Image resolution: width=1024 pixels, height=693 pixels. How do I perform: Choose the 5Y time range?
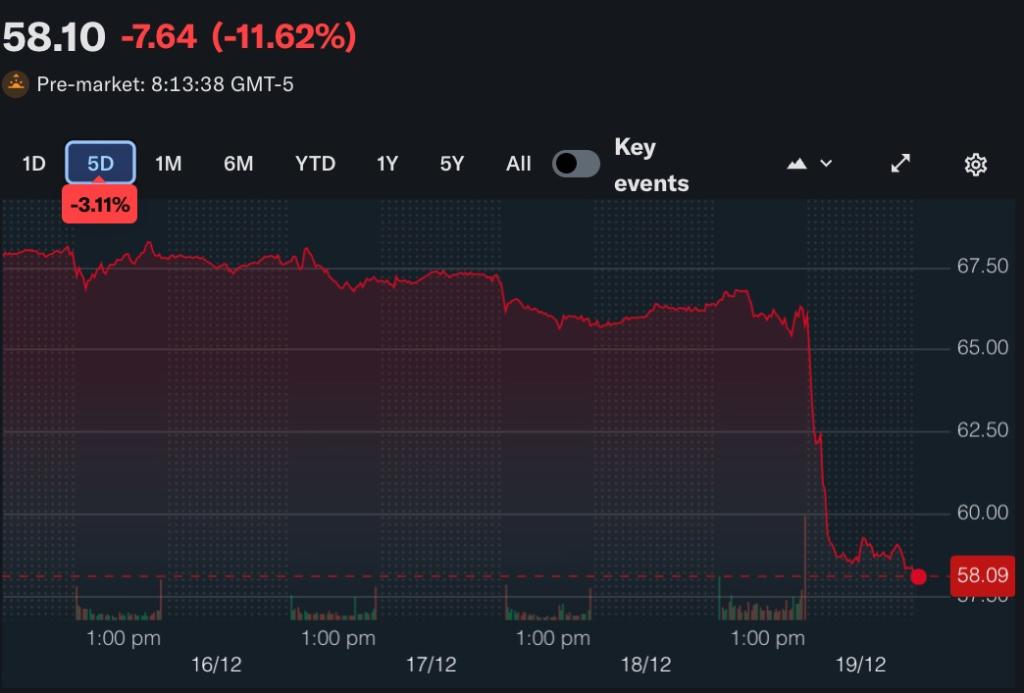452,164
